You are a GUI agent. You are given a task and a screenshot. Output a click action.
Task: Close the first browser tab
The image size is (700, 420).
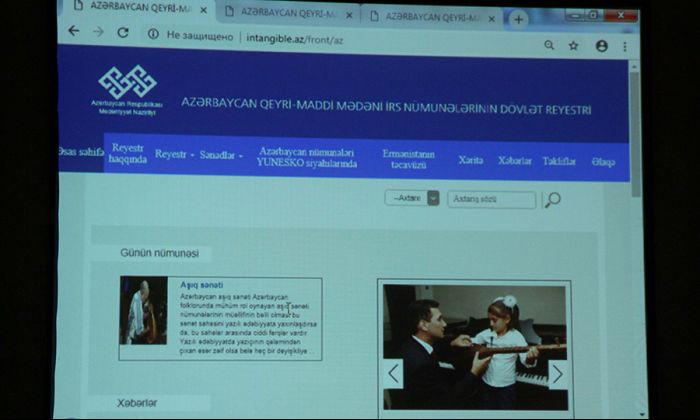pos(203,10)
